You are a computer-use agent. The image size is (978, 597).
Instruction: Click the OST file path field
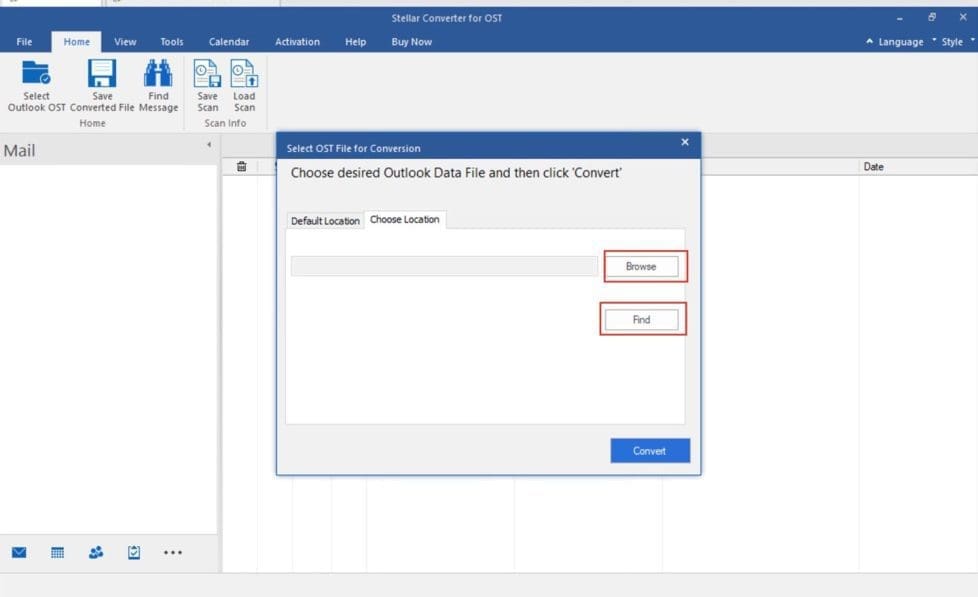(x=444, y=267)
